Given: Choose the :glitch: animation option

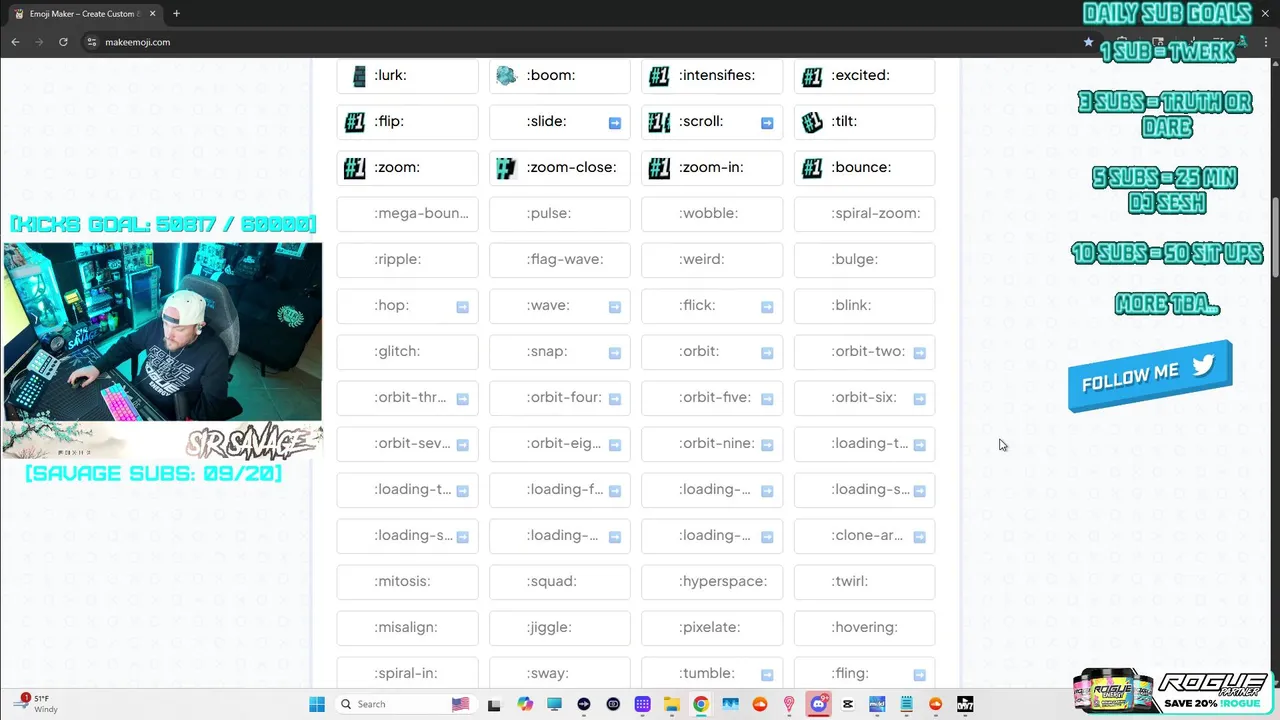Looking at the screenshot, I should pyautogui.click(x=407, y=352).
